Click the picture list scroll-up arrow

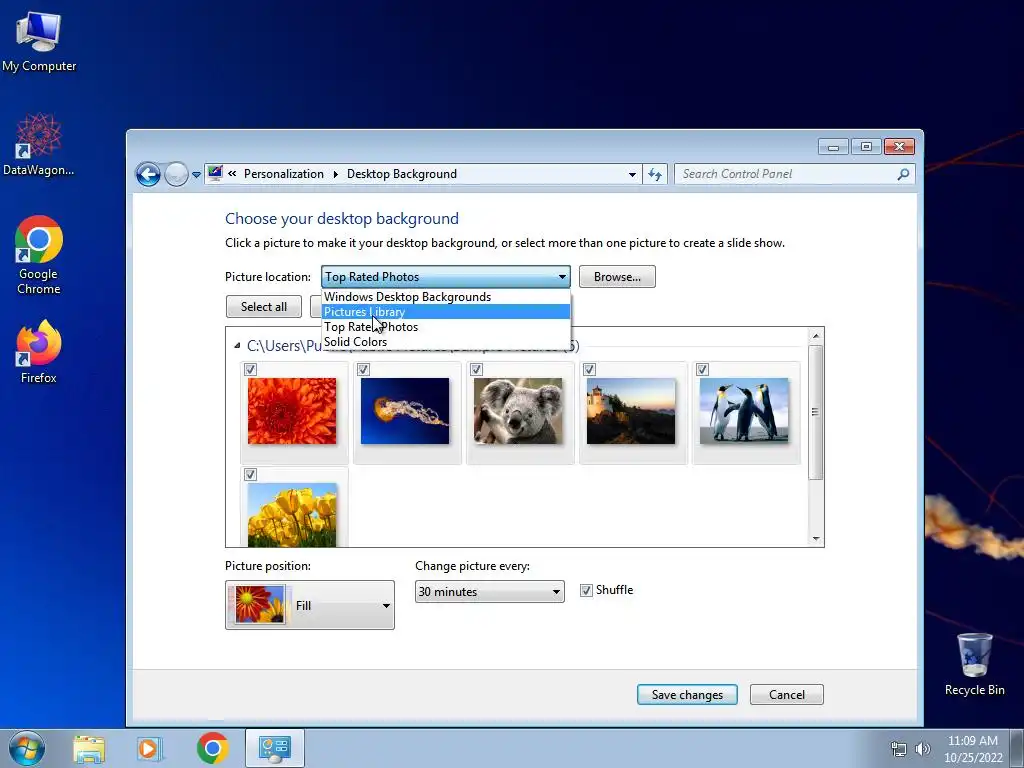tap(816, 336)
